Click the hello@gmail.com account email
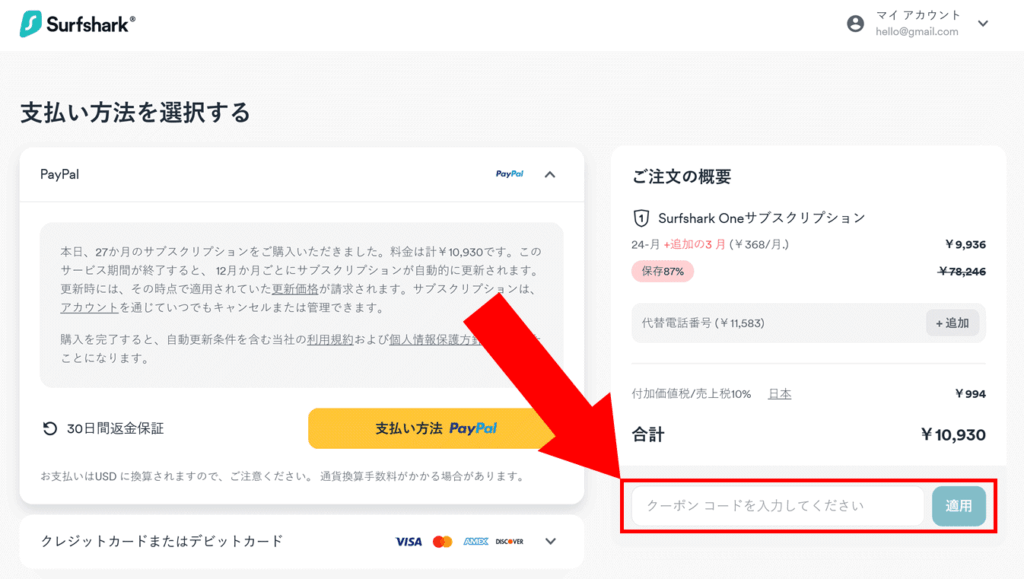This screenshot has width=1024, height=579. [x=917, y=31]
